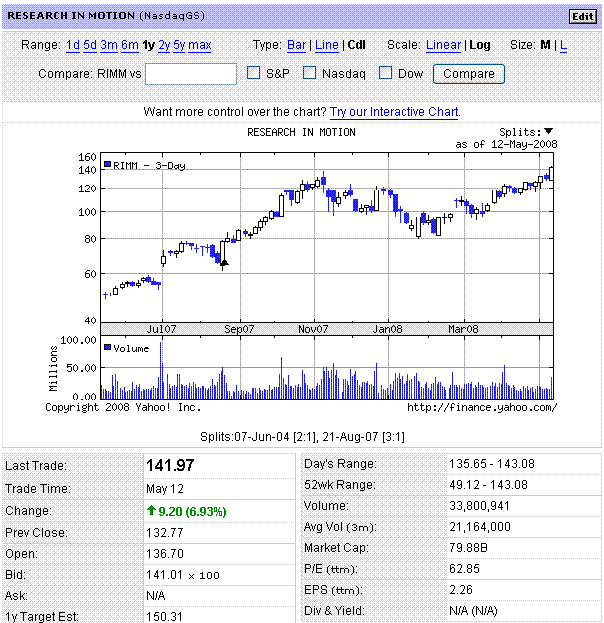Set chart range to 2y
Image resolution: width=604 pixels, height=623 pixels.
164,45
